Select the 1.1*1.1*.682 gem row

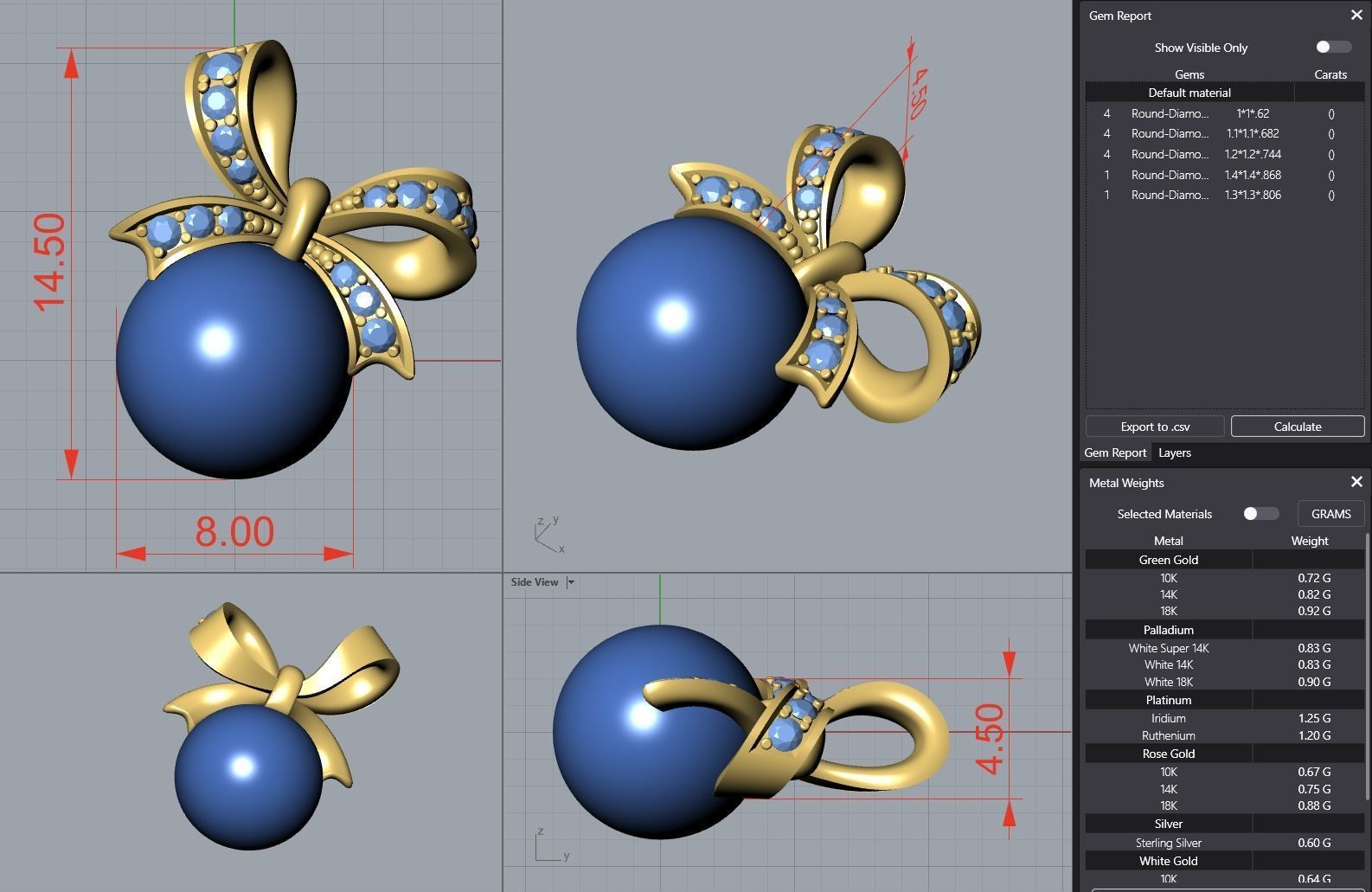point(1225,133)
